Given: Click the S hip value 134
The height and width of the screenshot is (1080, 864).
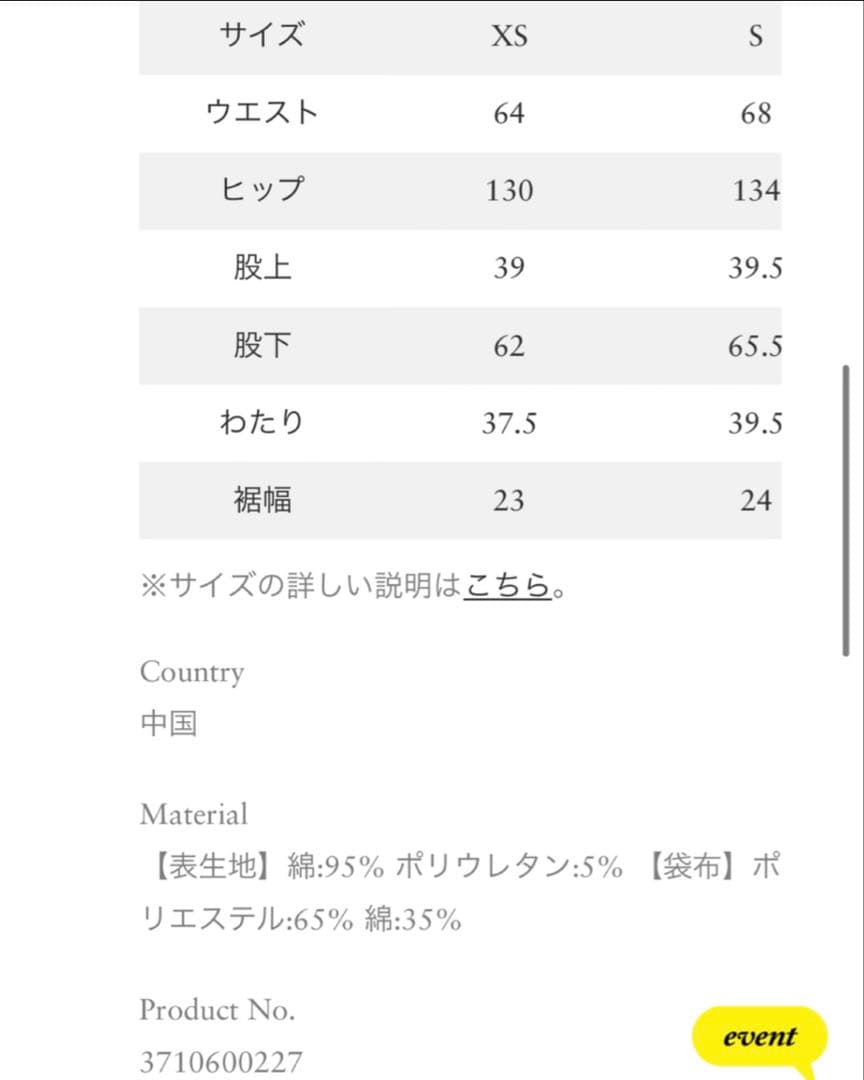Looking at the screenshot, I should (755, 191).
